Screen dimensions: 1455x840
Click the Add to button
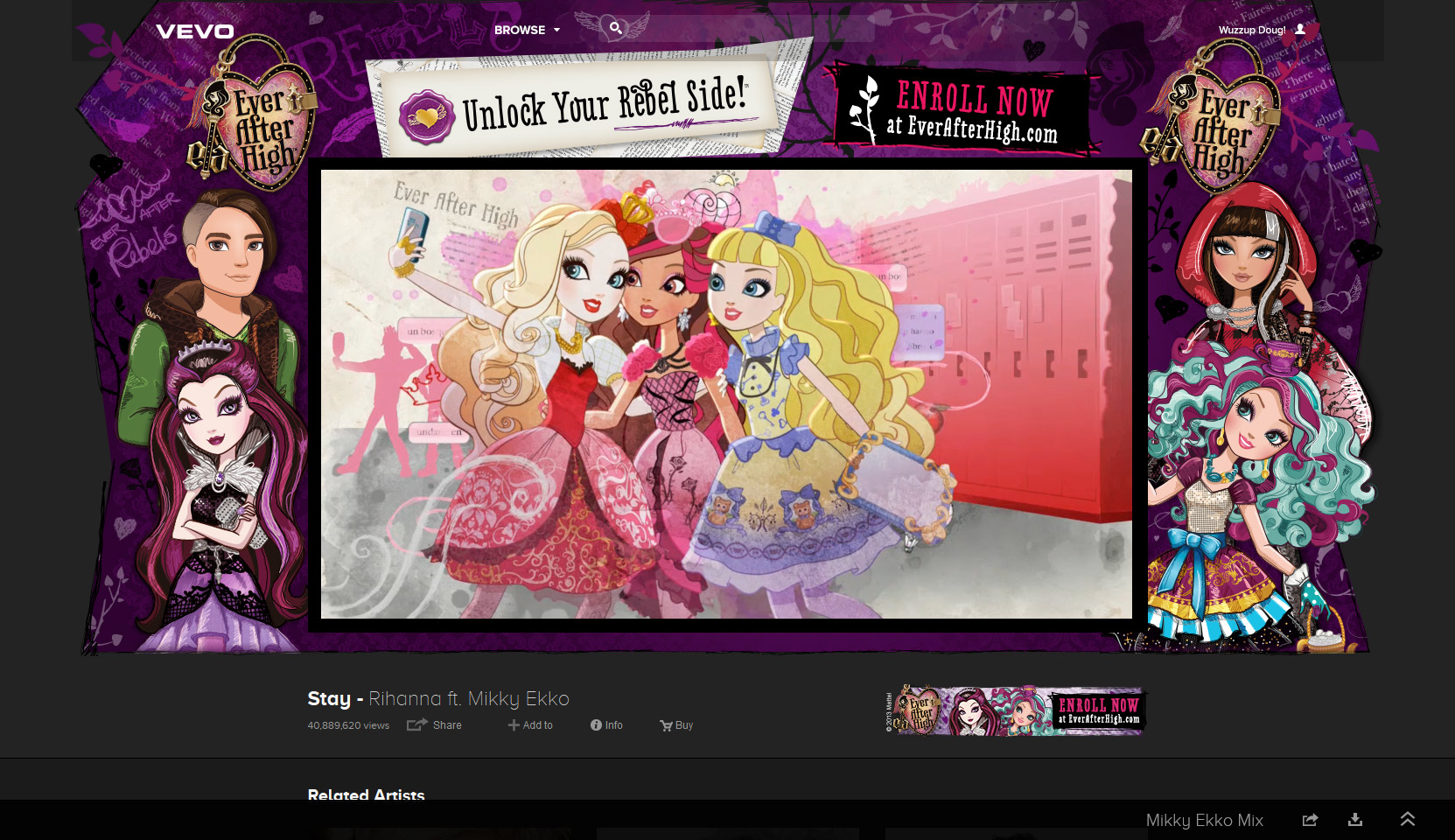pyautogui.click(x=530, y=724)
